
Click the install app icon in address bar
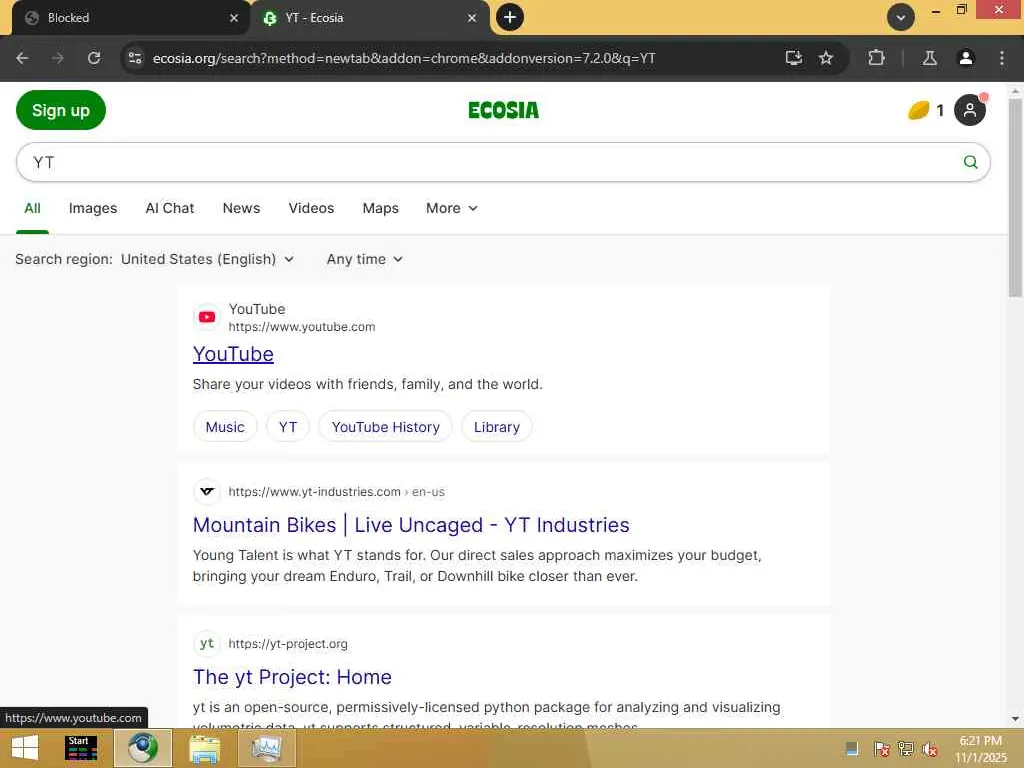tap(793, 58)
